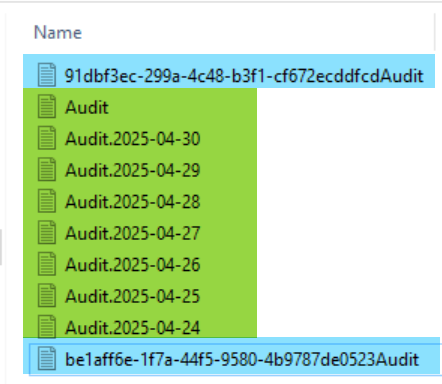Select file icon of 91dbf3ec-299a Audit file
Viewport: 442px width, 384px height.
(46, 75)
